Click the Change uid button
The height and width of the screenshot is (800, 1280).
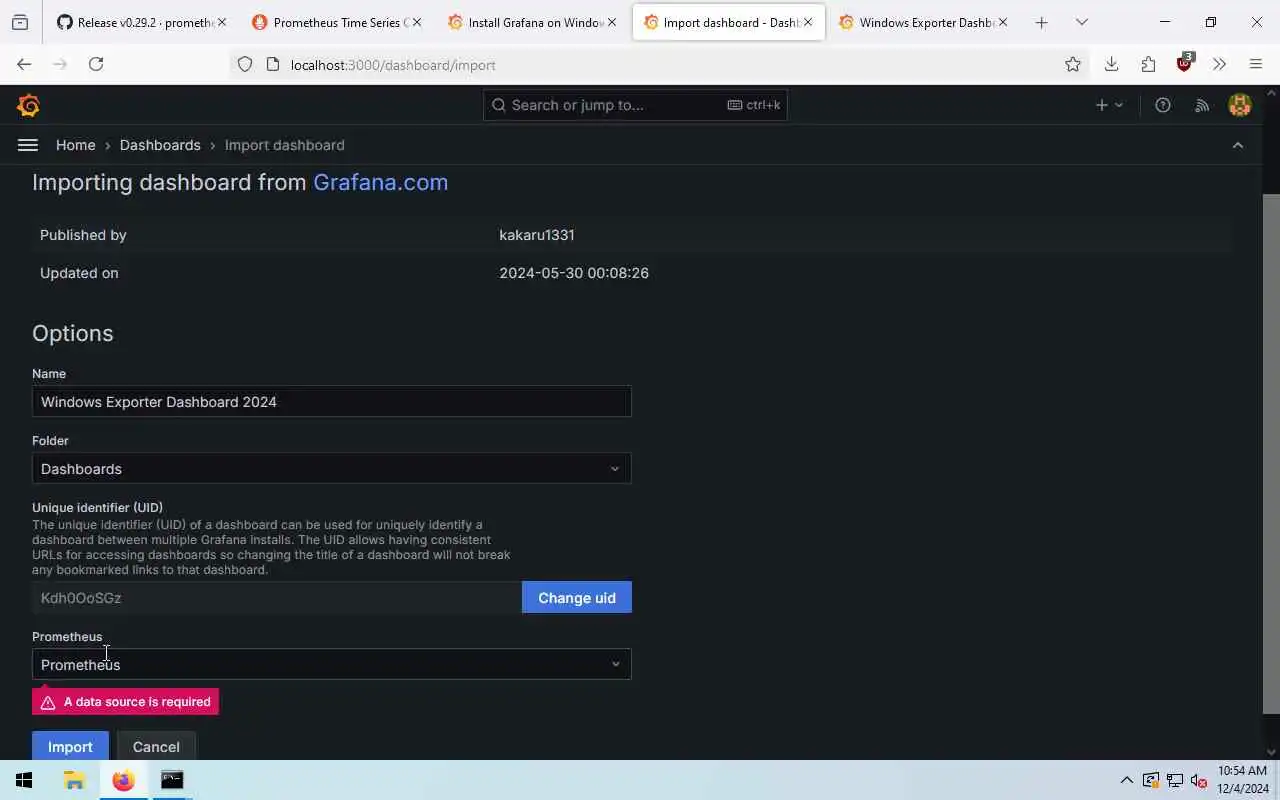click(x=577, y=597)
